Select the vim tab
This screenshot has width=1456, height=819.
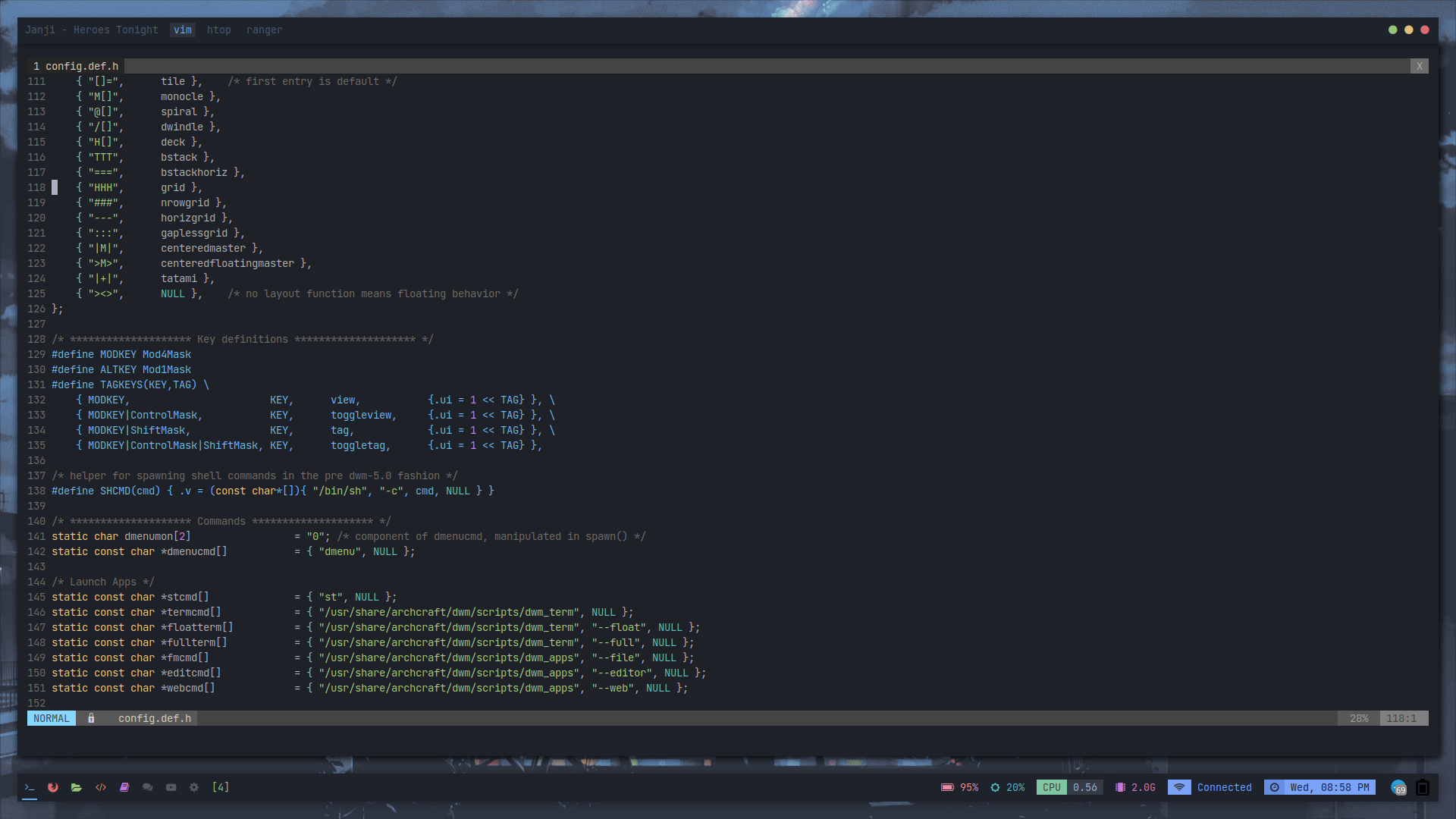coord(183,30)
